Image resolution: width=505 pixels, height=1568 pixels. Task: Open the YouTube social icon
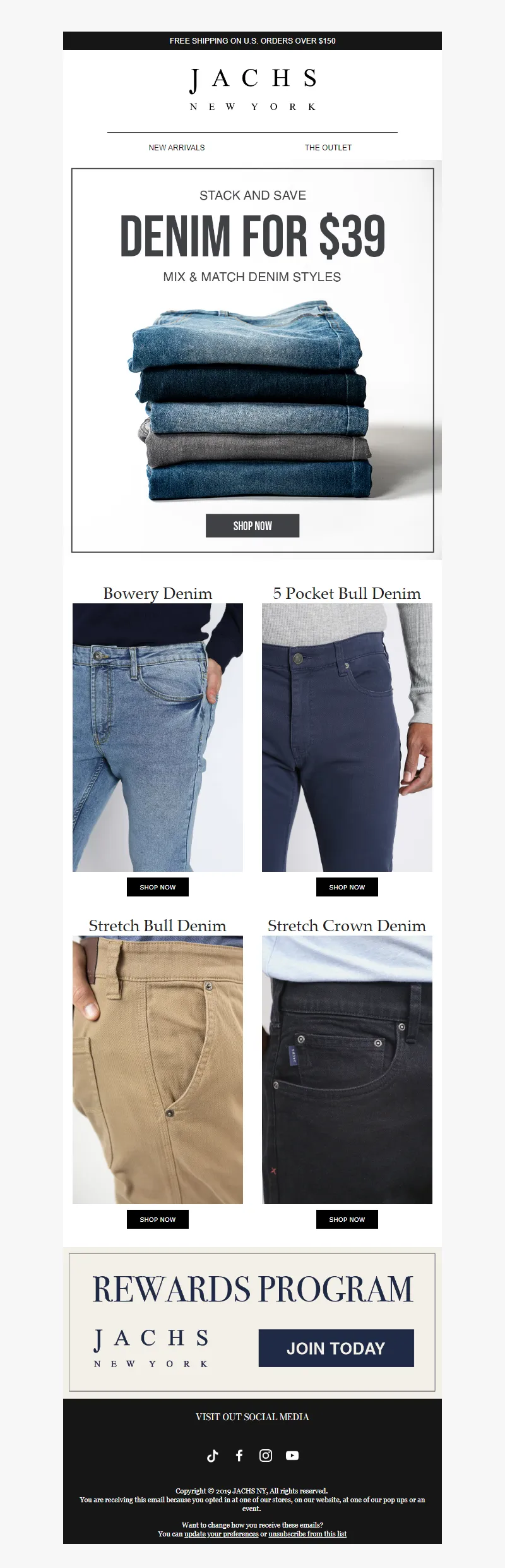point(292,1456)
